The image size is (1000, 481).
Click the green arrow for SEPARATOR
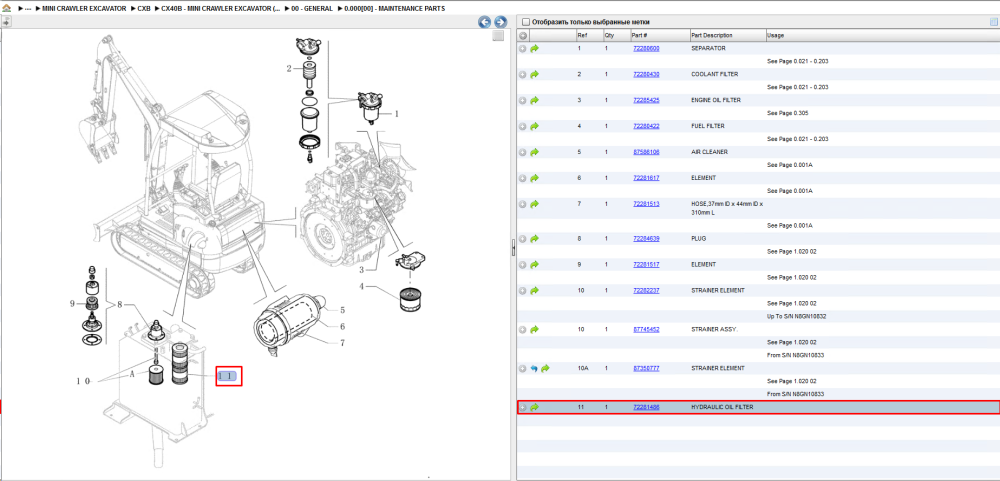tap(534, 48)
